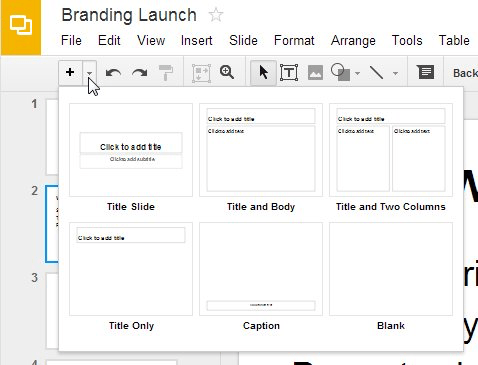
Task: Click the 'Title and Body' label text
Action: coord(261,207)
